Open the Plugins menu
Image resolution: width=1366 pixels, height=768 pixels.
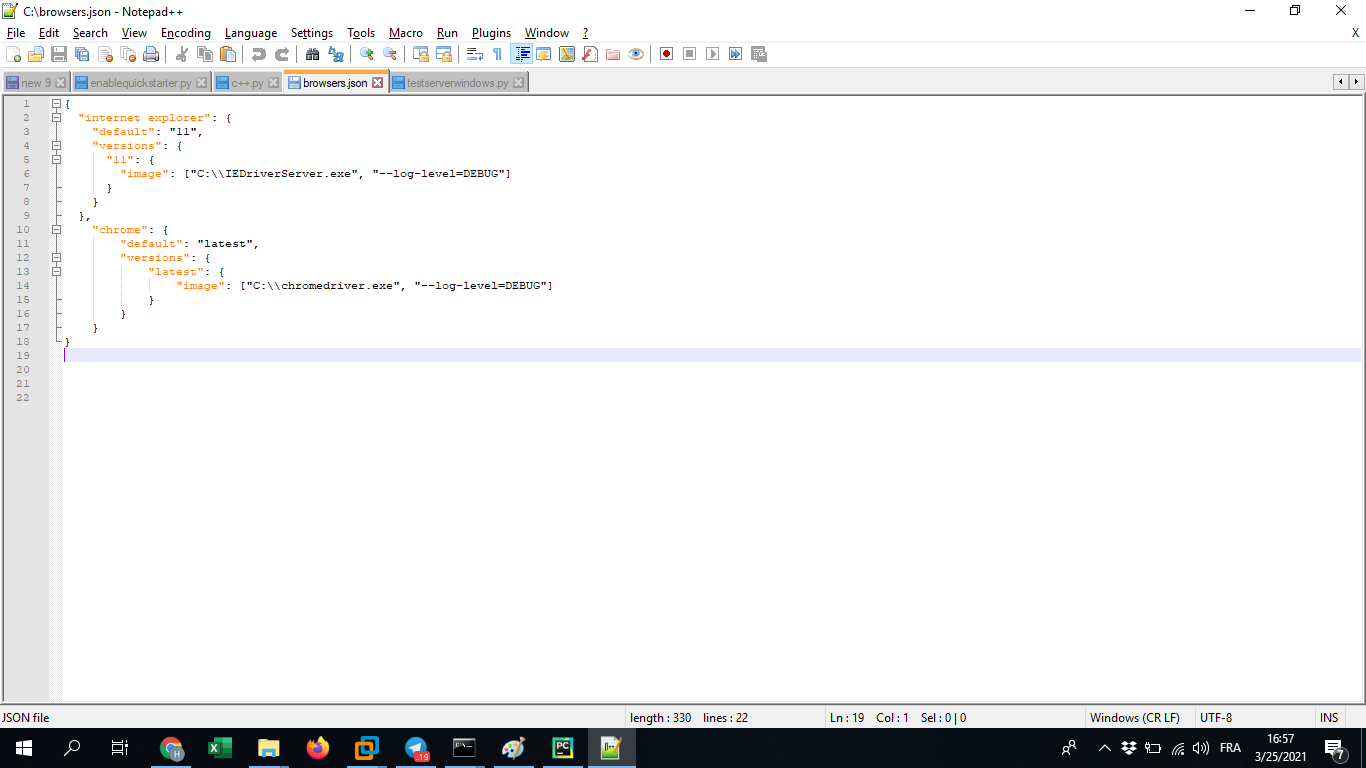tap(491, 33)
